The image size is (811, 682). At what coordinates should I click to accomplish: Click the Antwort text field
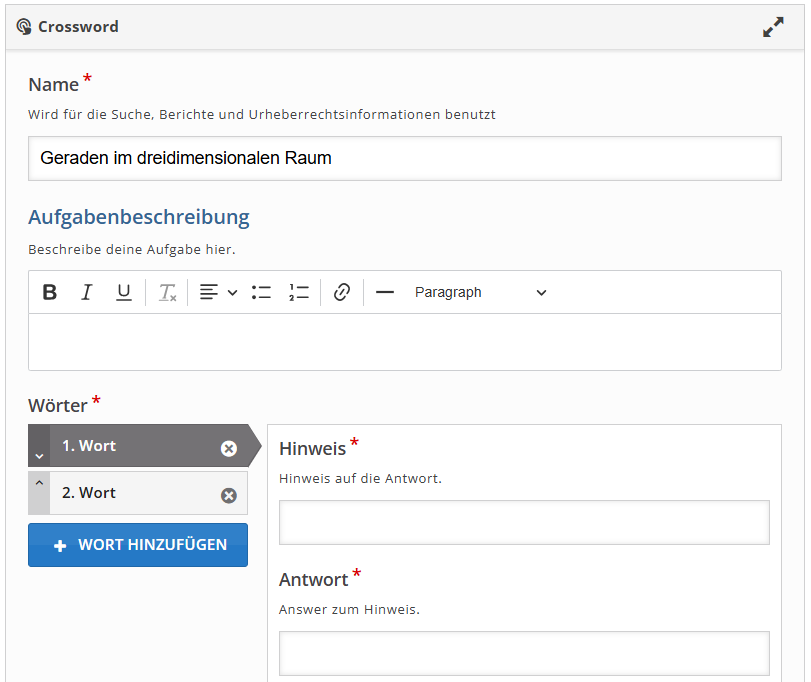click(x=524, y=653)
